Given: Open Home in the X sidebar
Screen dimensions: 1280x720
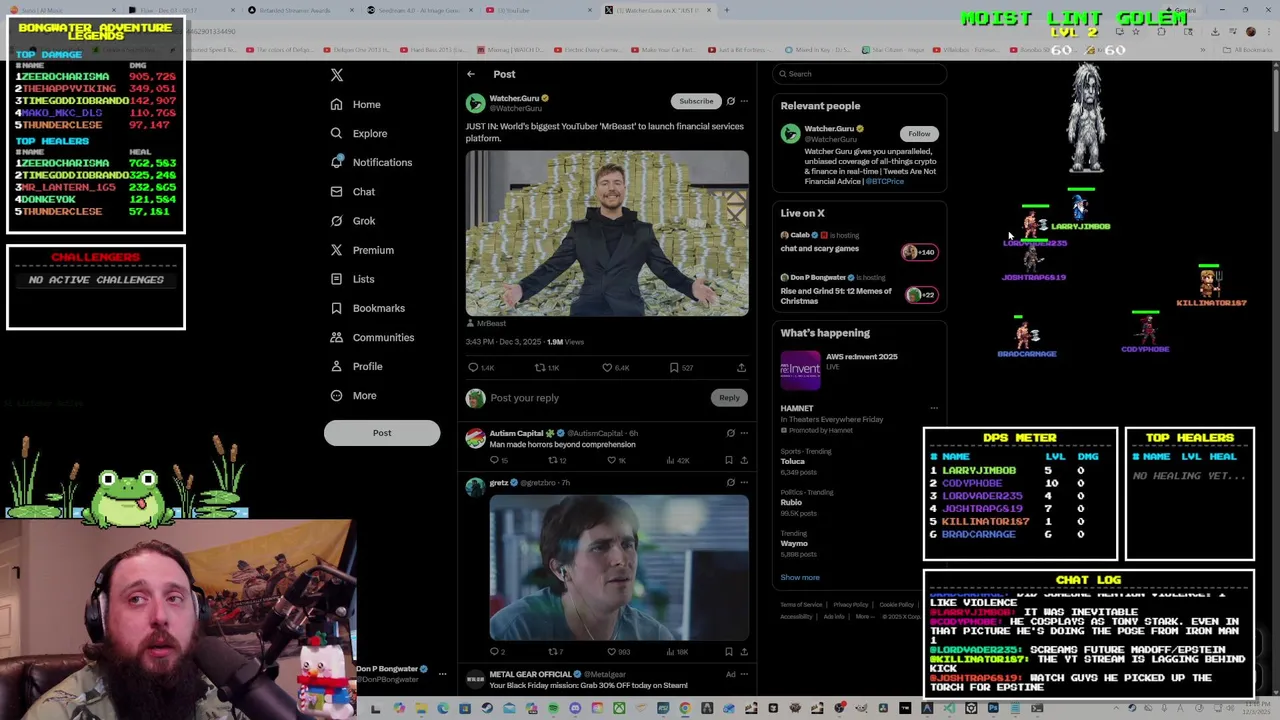Looking at the screenshot, I should (x=355, y=104).
